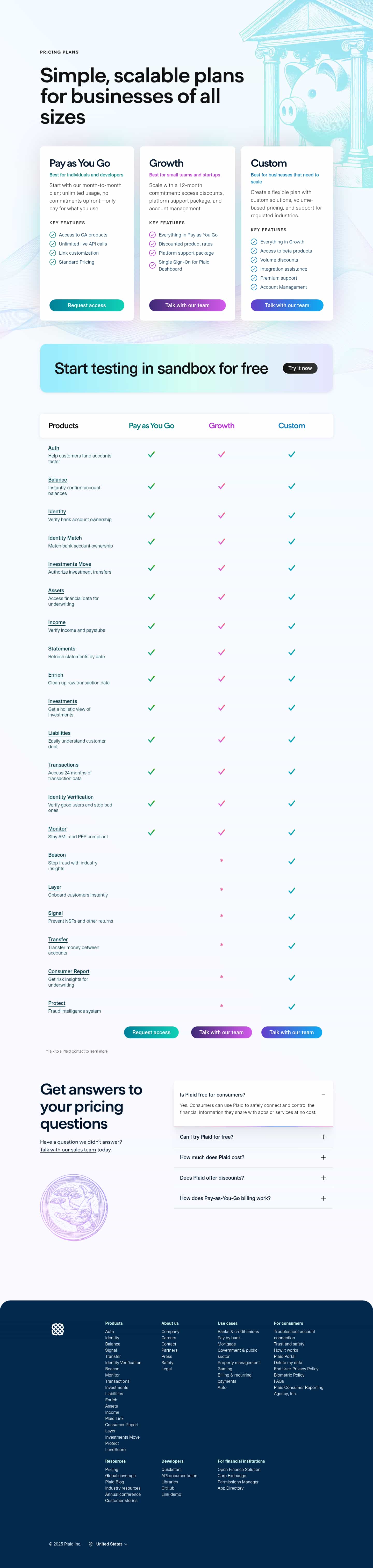
Task: Click the check icon beside Discounted product rates
Action: [152, 244]
